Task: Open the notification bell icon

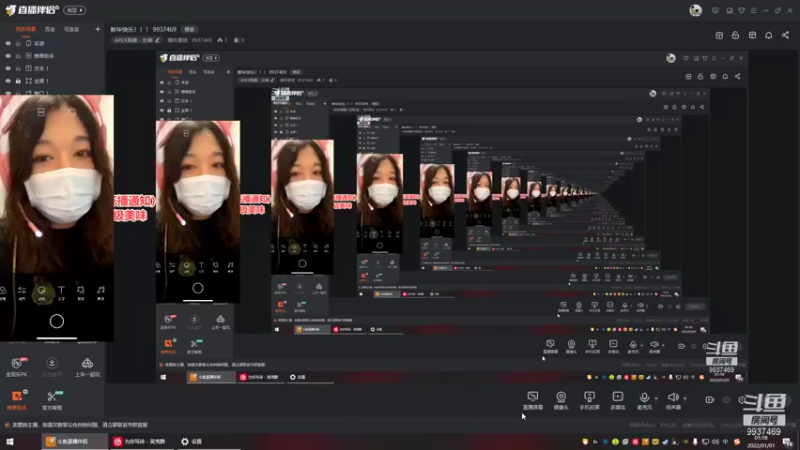Action: pyautogui.click(x=768, y=35)
